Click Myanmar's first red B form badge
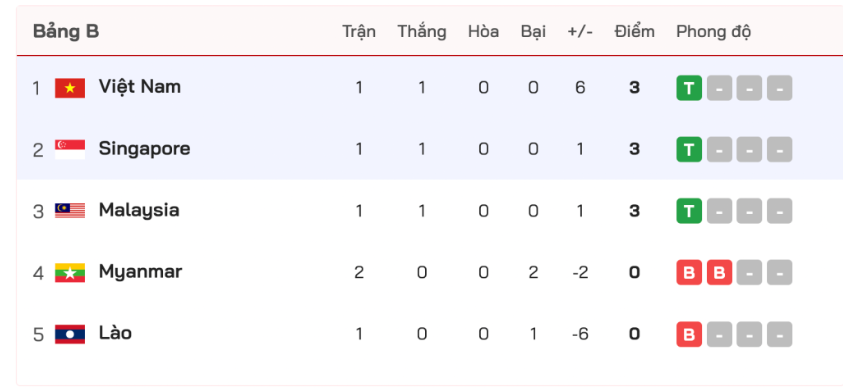This screenshot has height=388, width=843. click(x=689, y=273)
